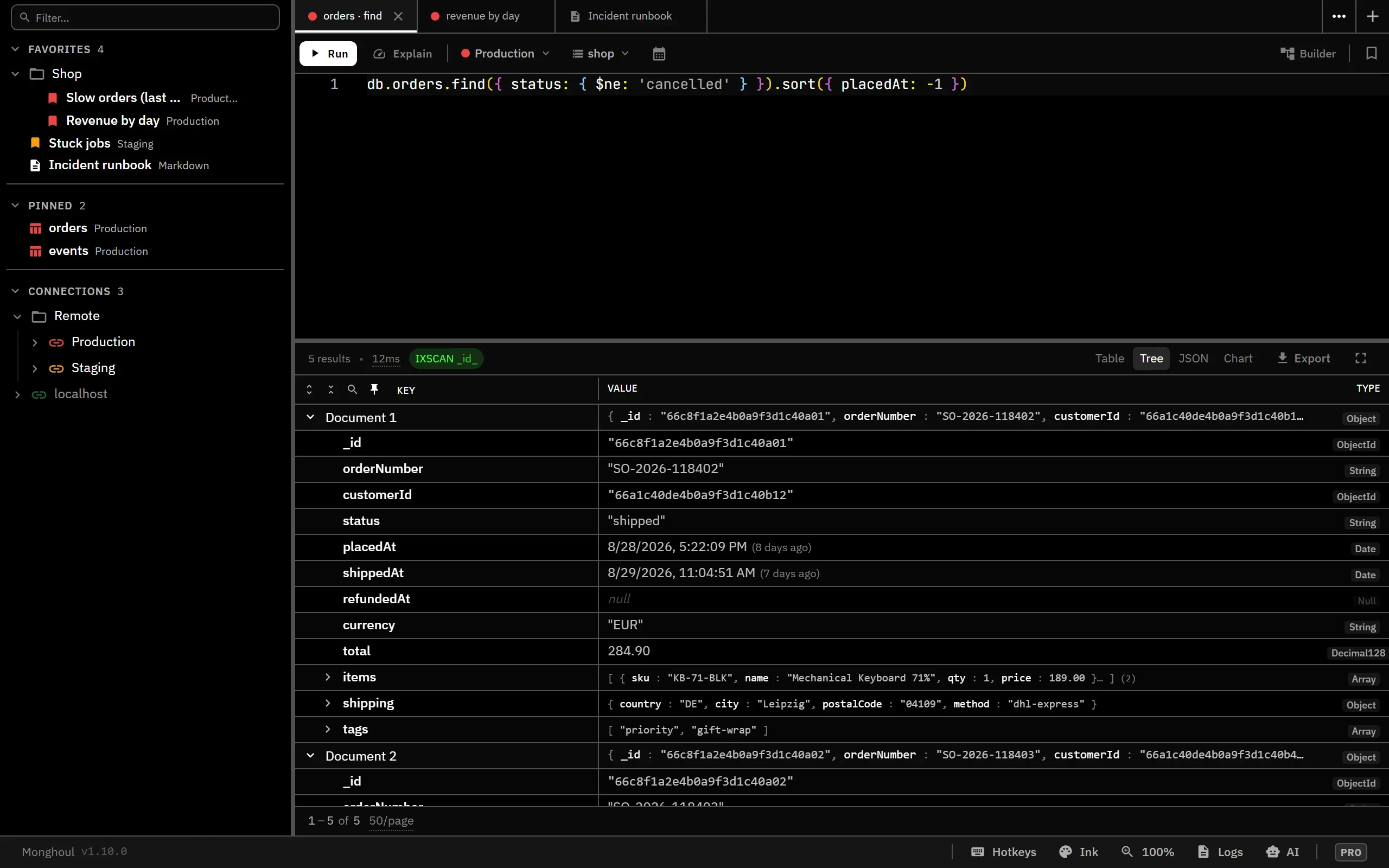Switch to the revenue by day tab
Image resolution: width=1389 pixels, height=868 pixels.
486,16
